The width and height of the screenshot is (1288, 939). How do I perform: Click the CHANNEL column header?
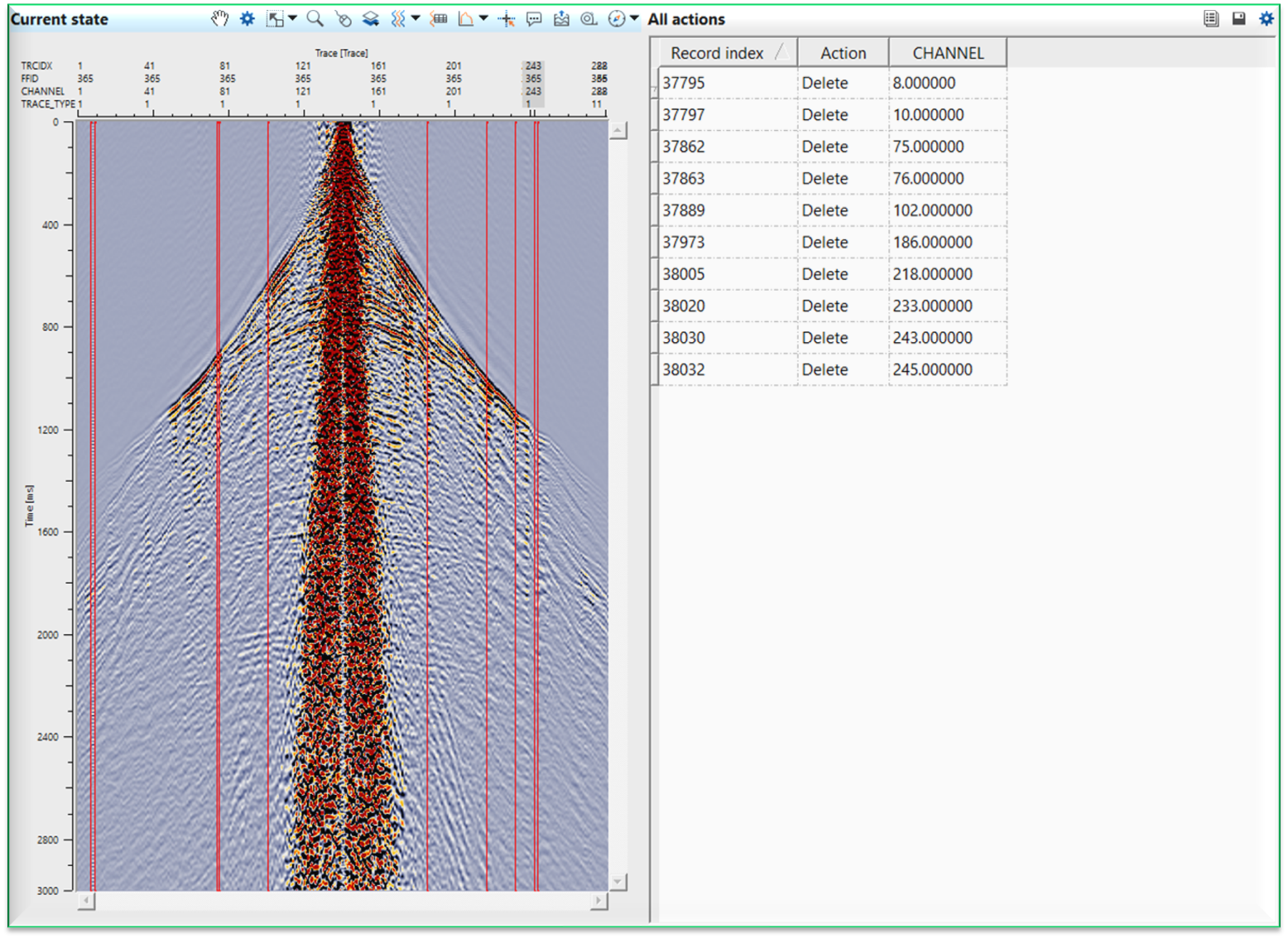point(947,51)
